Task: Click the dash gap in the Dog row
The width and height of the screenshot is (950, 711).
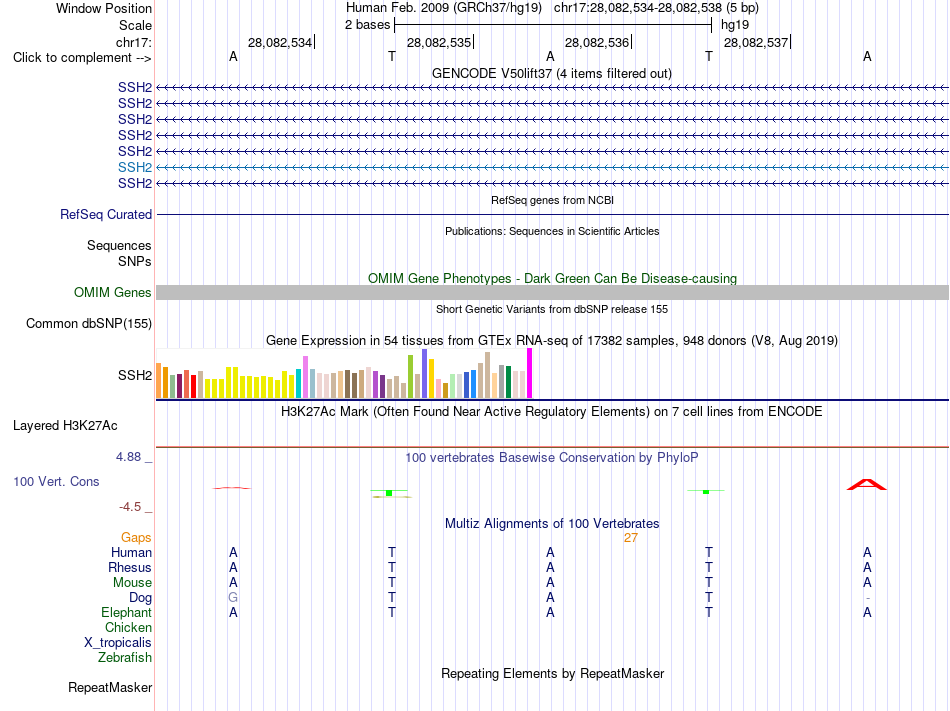Action: (868, 598)
